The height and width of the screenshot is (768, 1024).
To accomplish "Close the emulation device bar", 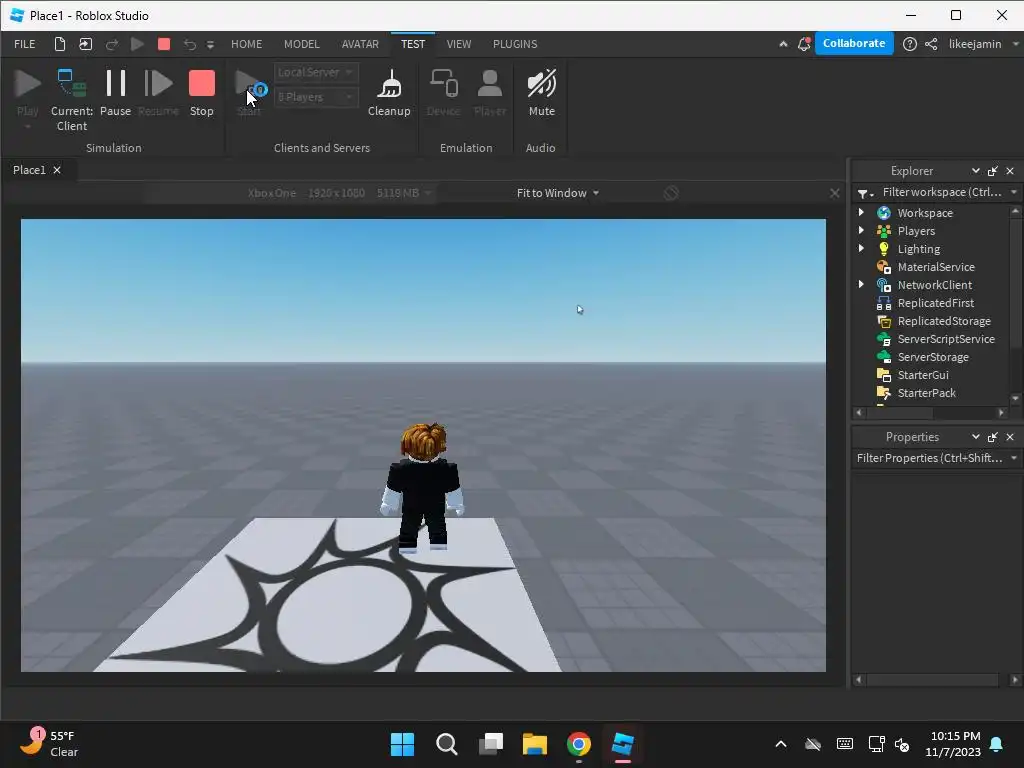I will tap(835, 193).
